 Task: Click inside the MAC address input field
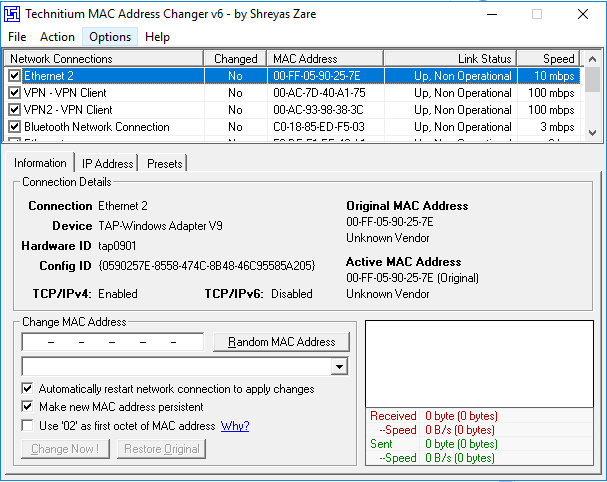click(x=113, y=342)
